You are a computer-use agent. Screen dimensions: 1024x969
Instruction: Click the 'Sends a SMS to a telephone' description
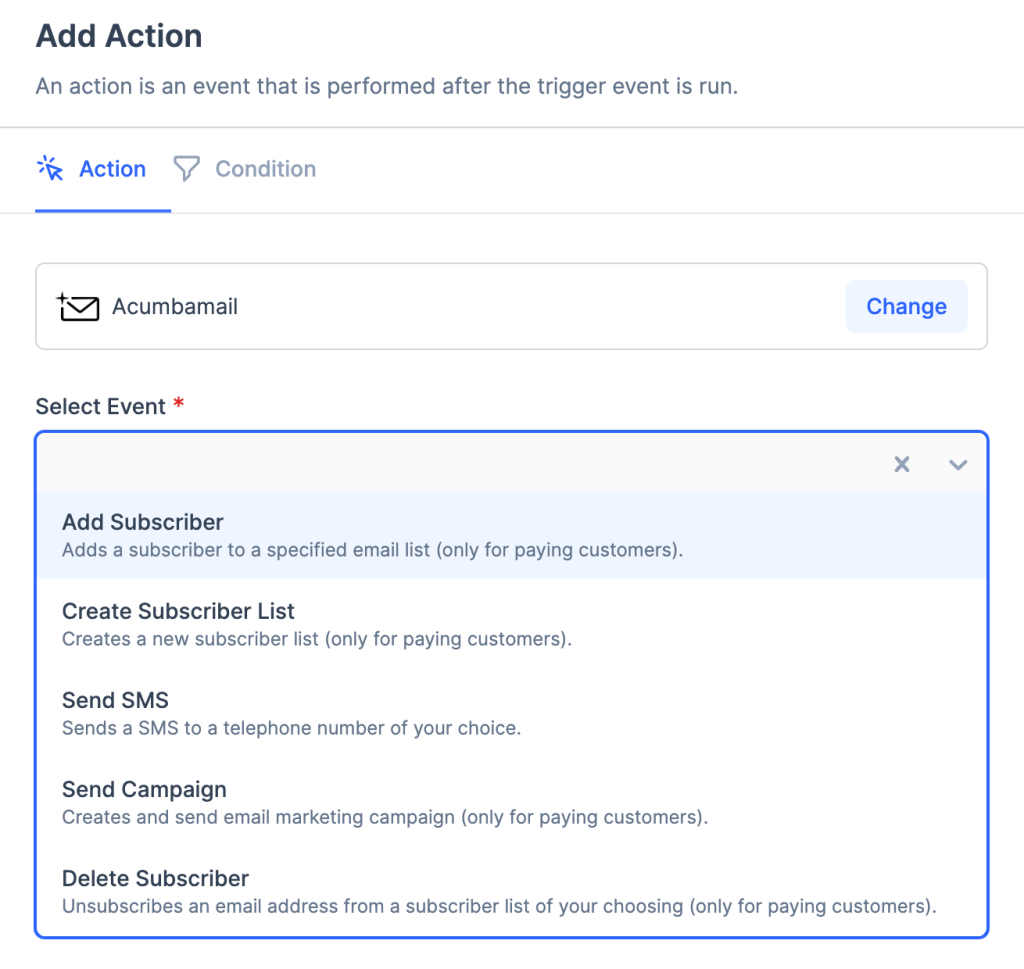[x=291, y=728]
